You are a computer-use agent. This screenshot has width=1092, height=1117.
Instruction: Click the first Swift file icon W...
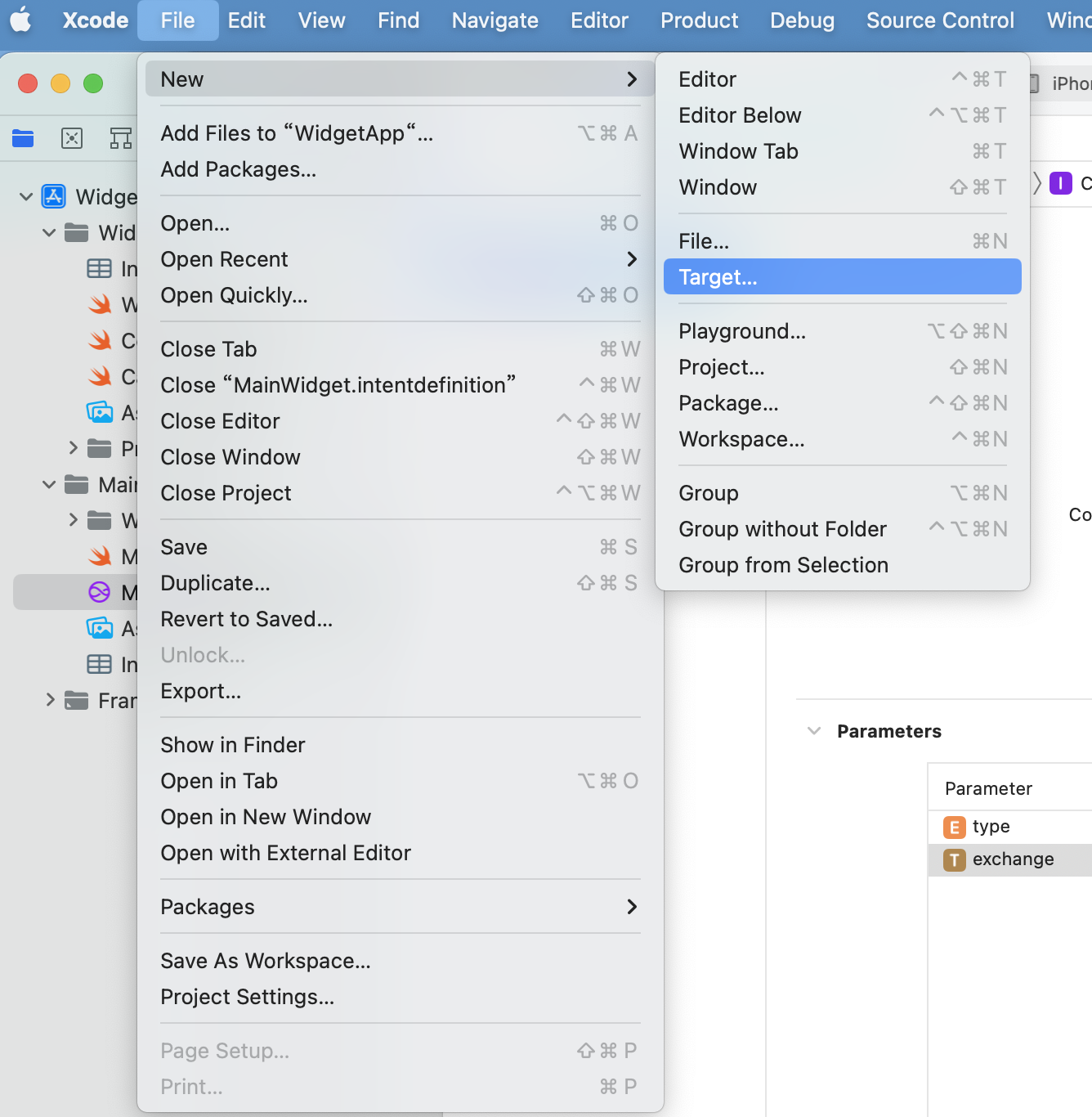click(100, 304)
